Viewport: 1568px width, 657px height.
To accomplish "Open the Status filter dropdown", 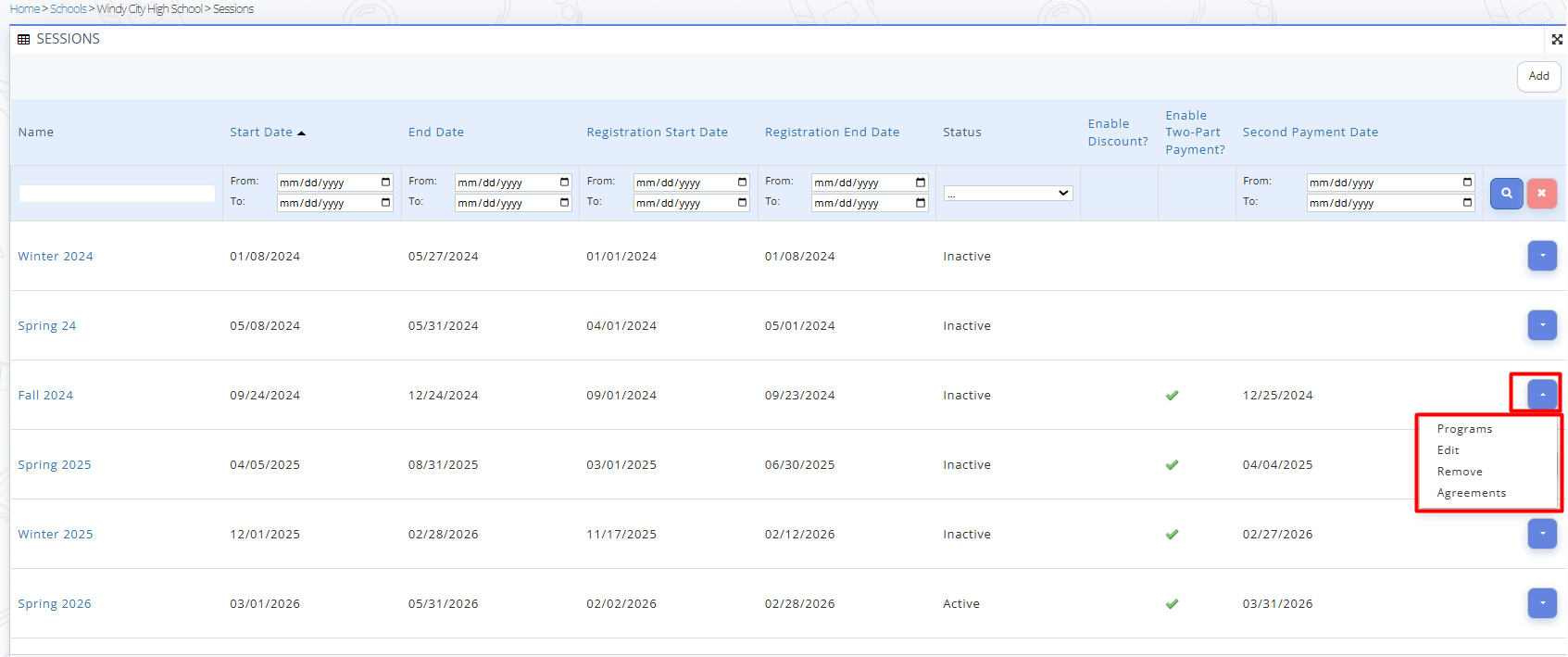I will [1008, 193].
